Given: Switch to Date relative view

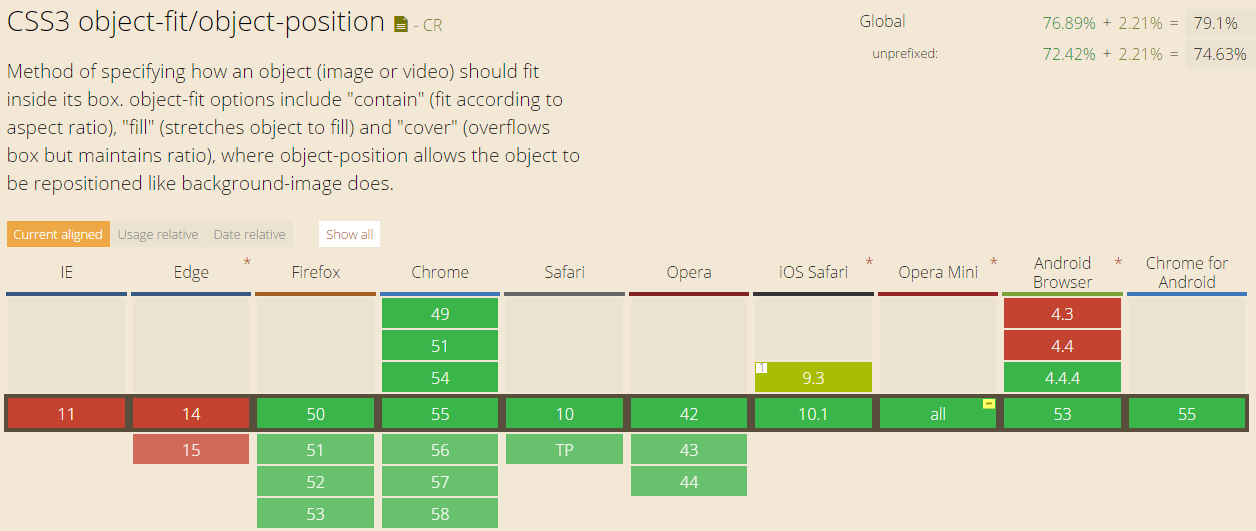Looking at the screenshot, I should (x=249, y=234).
